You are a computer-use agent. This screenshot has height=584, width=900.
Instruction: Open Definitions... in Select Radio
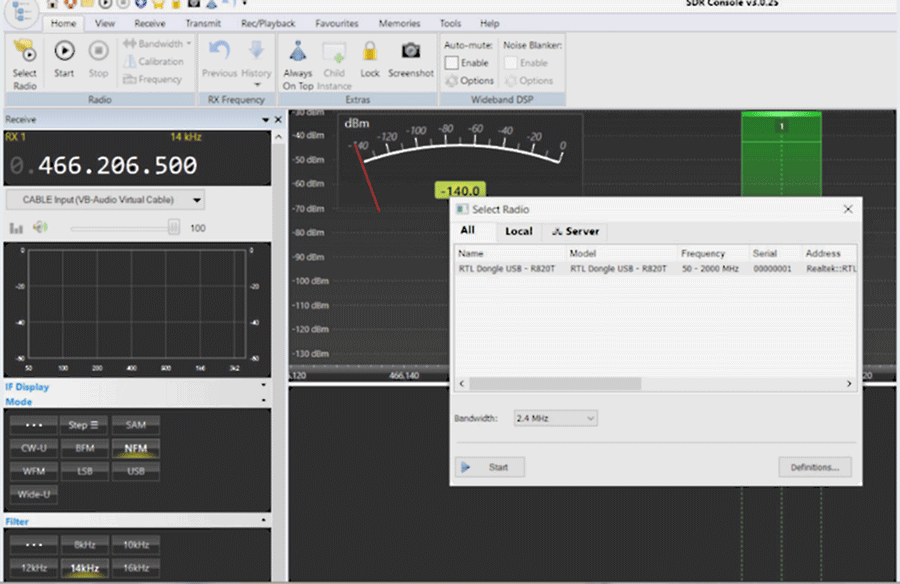[814, 467]
